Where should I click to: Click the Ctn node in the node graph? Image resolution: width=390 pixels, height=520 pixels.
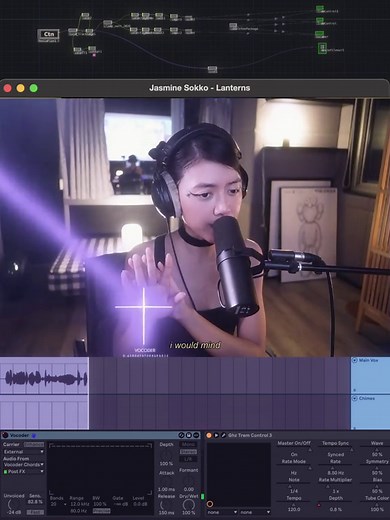(49, 34)
